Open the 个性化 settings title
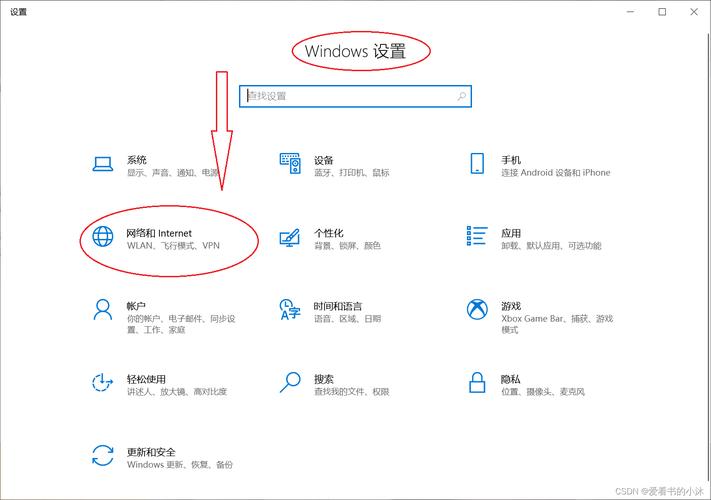The height and width of the screenshot is (500, 711). click(329, 233)
